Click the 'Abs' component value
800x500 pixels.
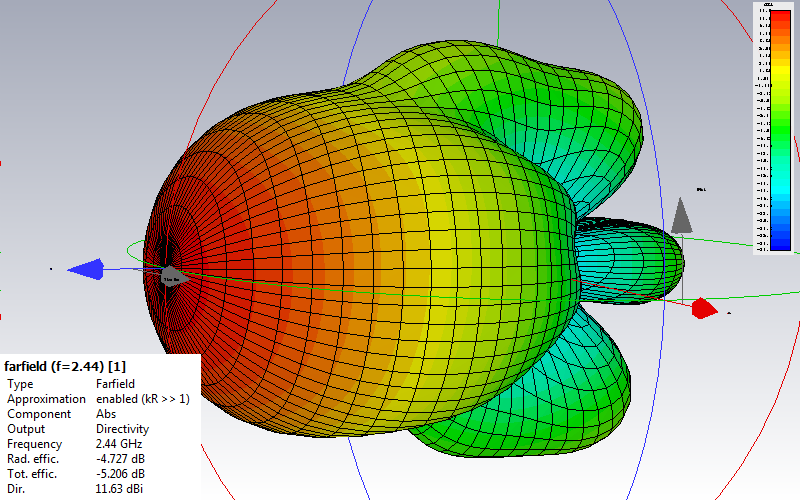(x=107, y=414)
